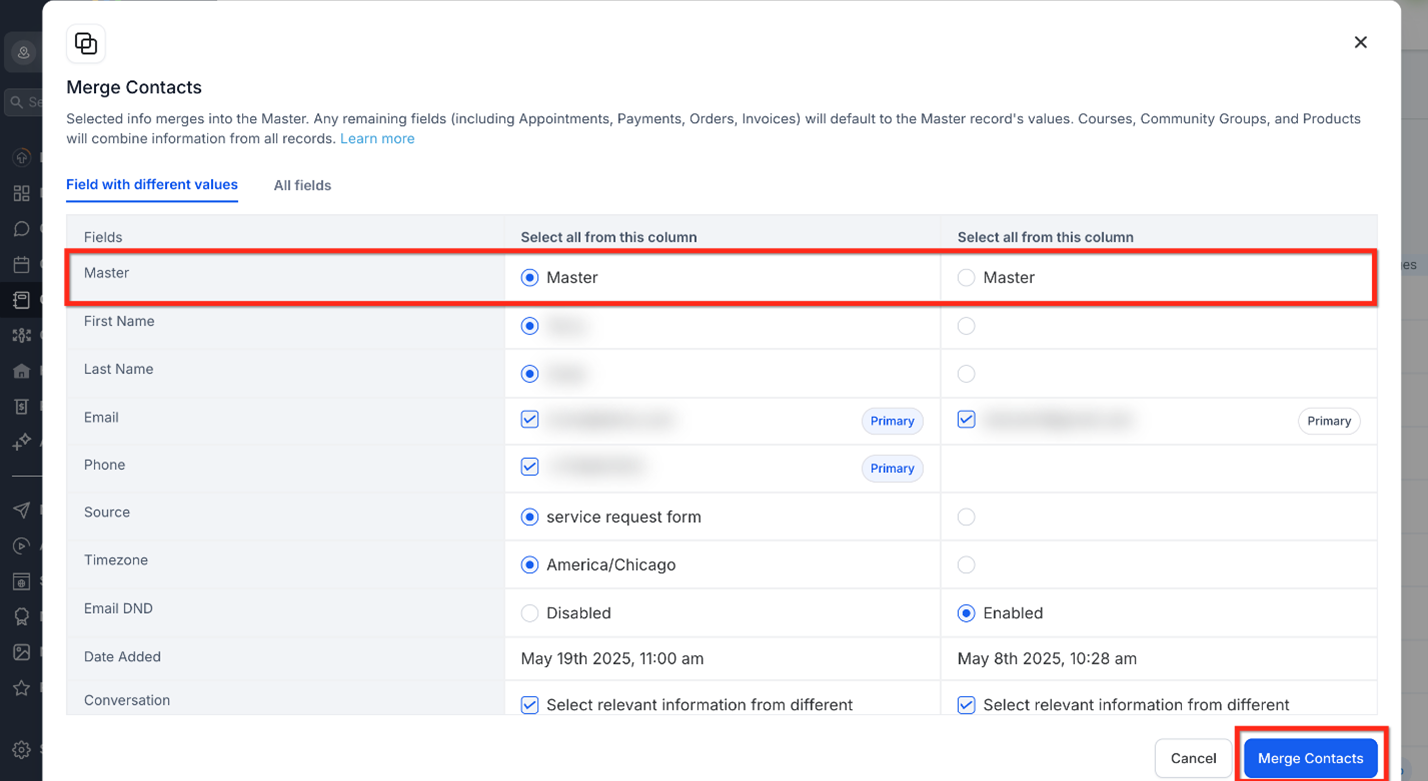Image resolution: width=1428 pixels, height=781 pixels.
Task: Open the sparkle AI icon in sidebar
Action: tap(21, 442)
